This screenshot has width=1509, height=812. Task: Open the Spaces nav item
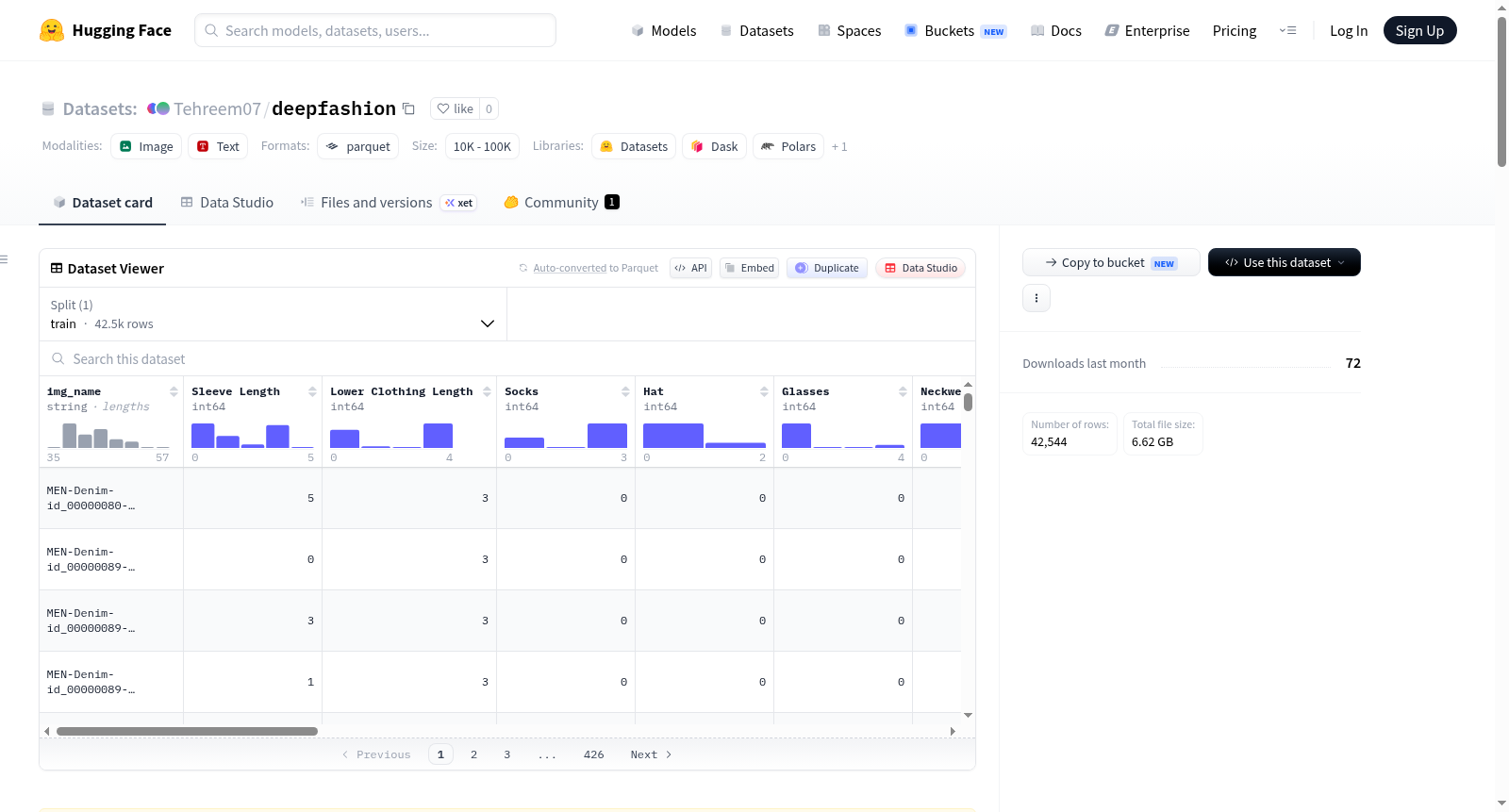(x=849, y=30)
